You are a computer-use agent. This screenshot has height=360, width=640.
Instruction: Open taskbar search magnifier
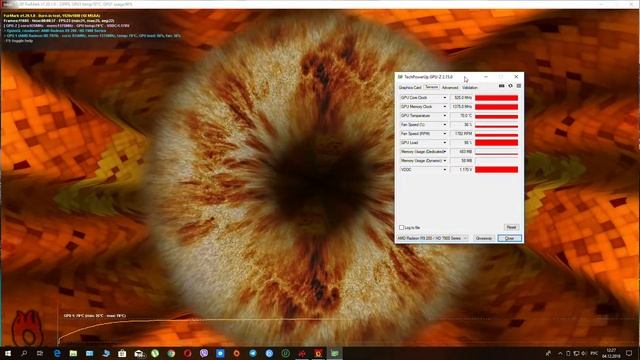click(24, 353)
